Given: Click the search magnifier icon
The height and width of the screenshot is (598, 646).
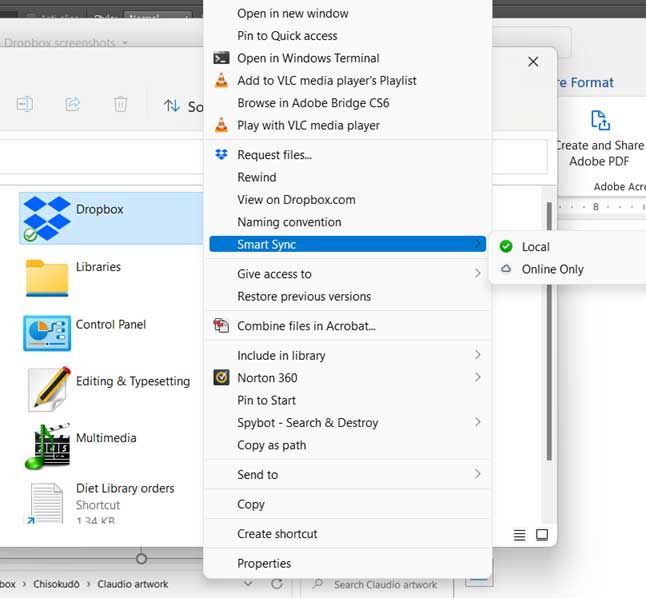Looking at the screenshot, I should [x=317, y=584].
